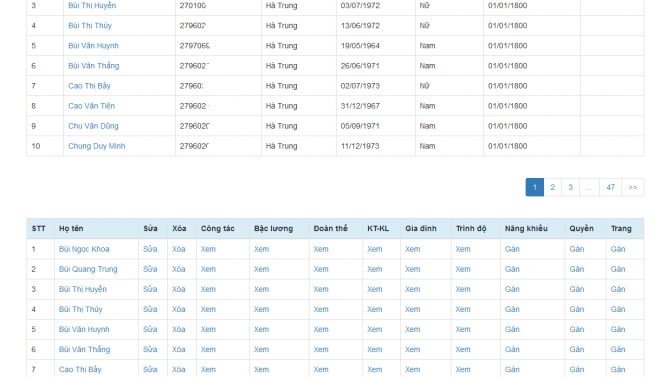Click Xóa for Bùi Ngọc Khoa
Viewport: 670px width, 377px height.
pyautogui.click(x=179, y=249)
